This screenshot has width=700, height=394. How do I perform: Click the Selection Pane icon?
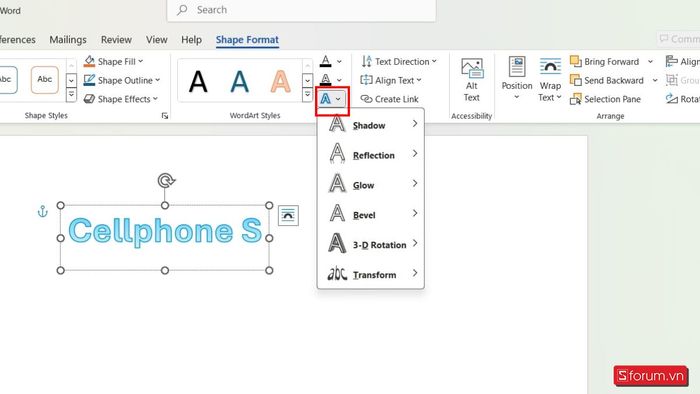tap(575, 99)
